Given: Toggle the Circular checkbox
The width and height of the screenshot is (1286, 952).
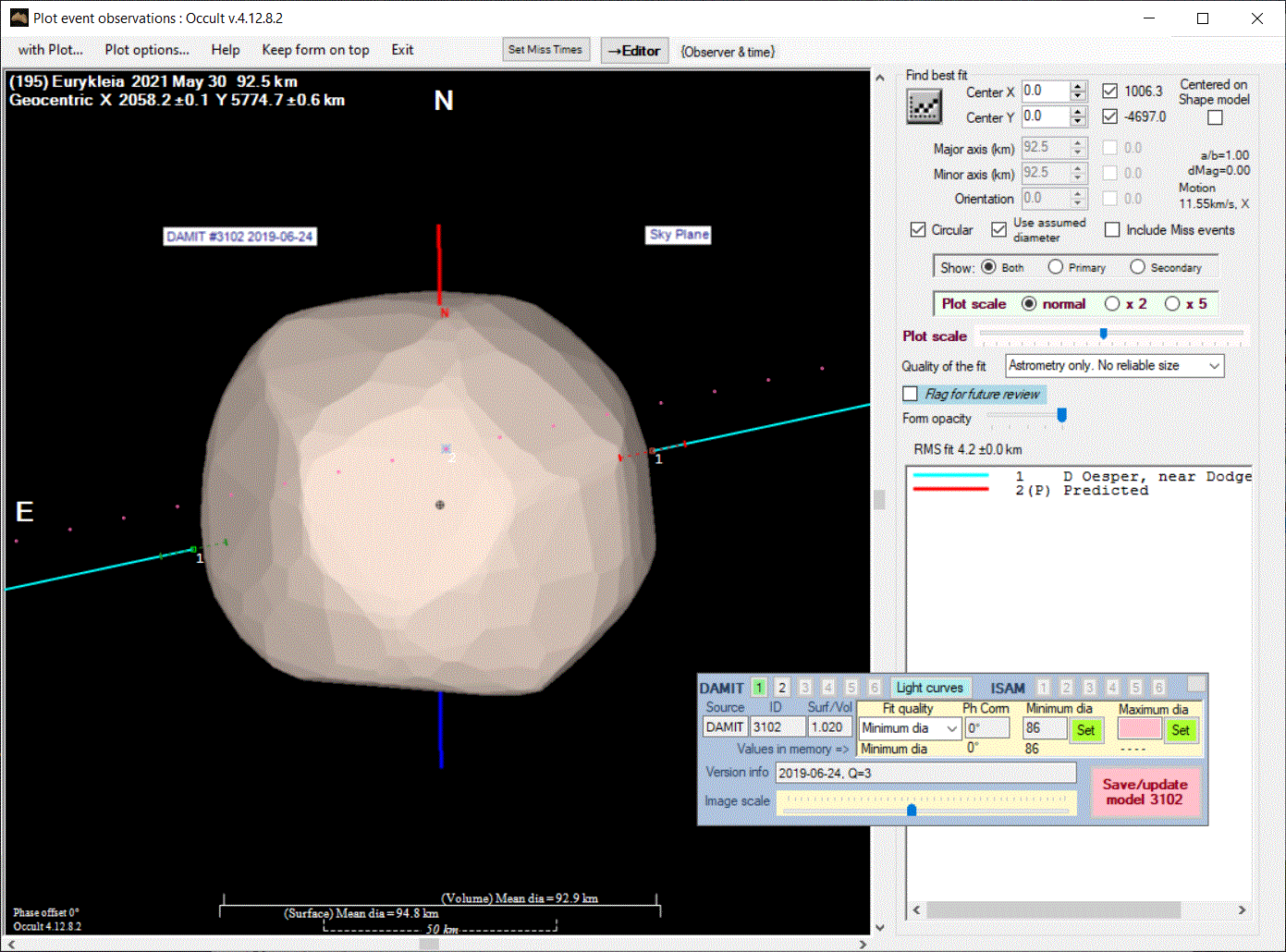Looking at the screenshot, I should pos(918,230).
